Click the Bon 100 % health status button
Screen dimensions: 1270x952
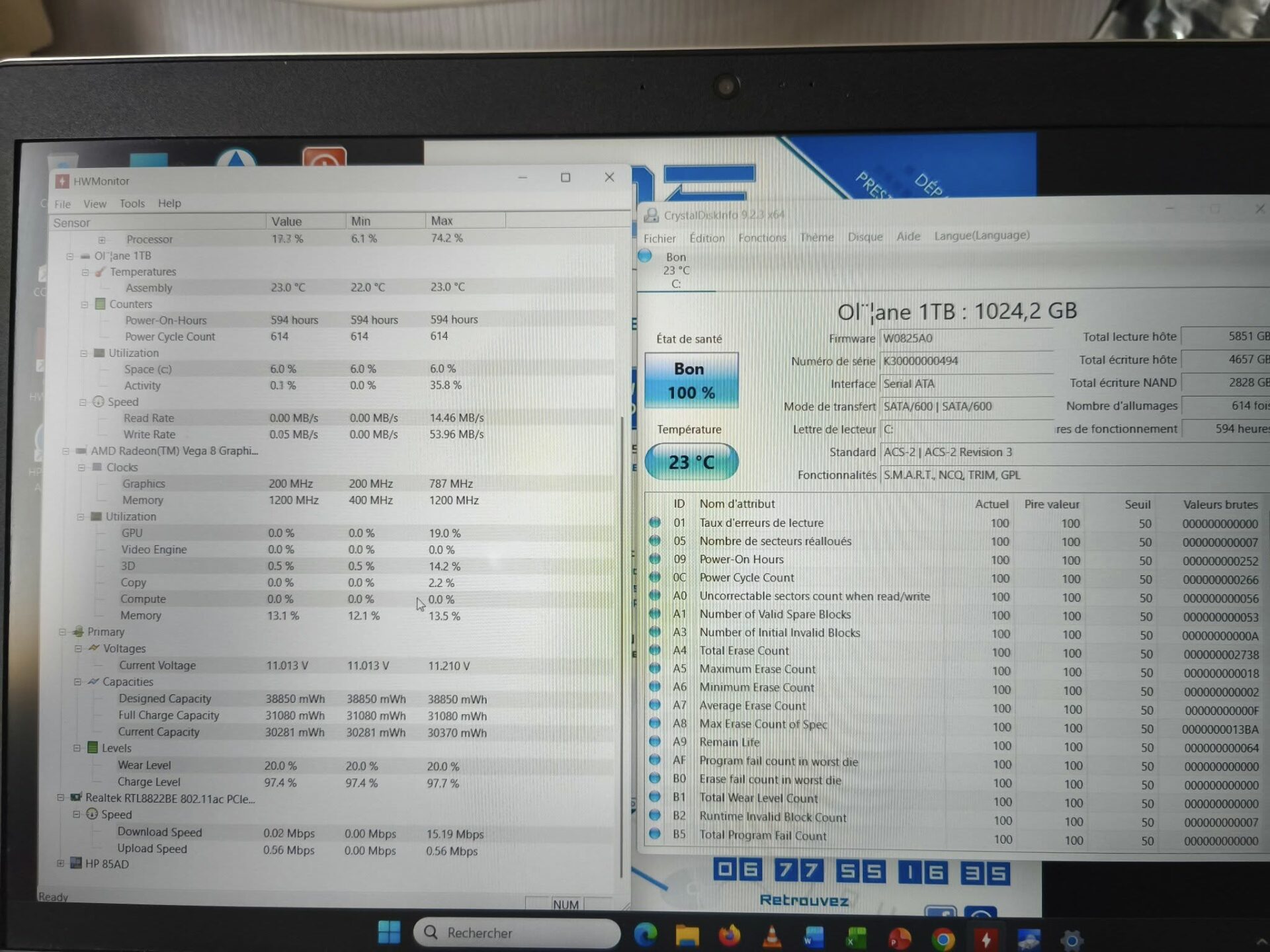[691, 380]
